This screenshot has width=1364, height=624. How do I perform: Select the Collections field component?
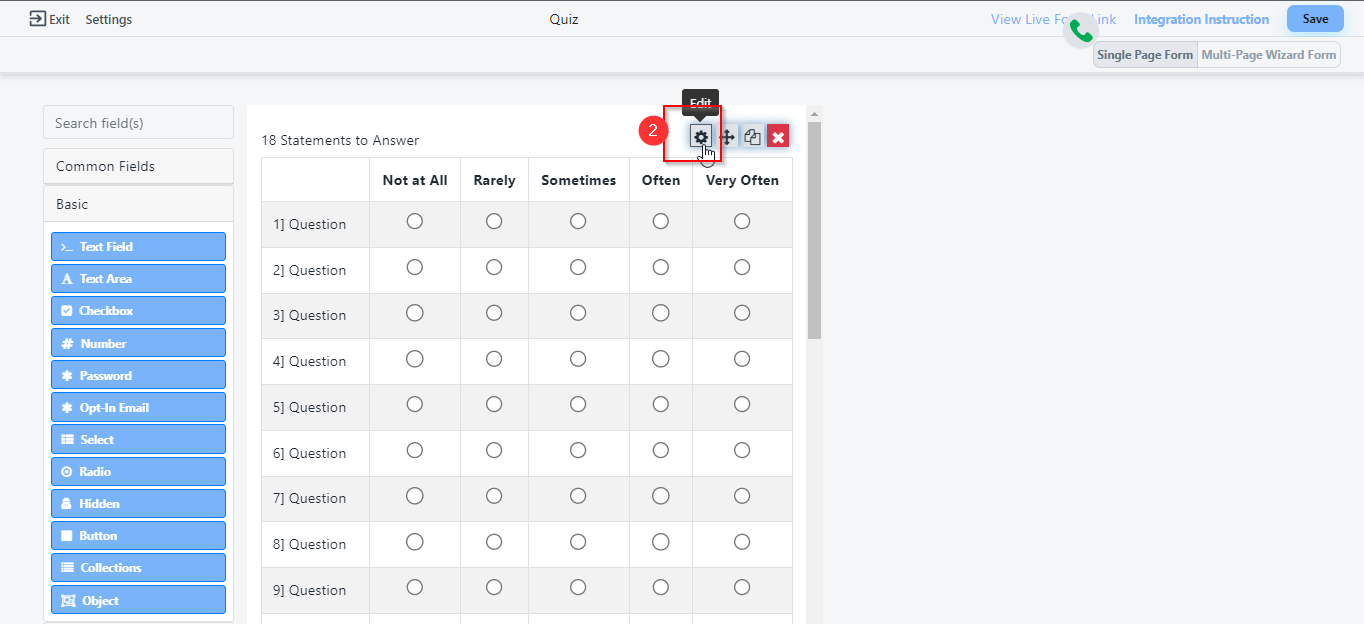pos(138,567)
